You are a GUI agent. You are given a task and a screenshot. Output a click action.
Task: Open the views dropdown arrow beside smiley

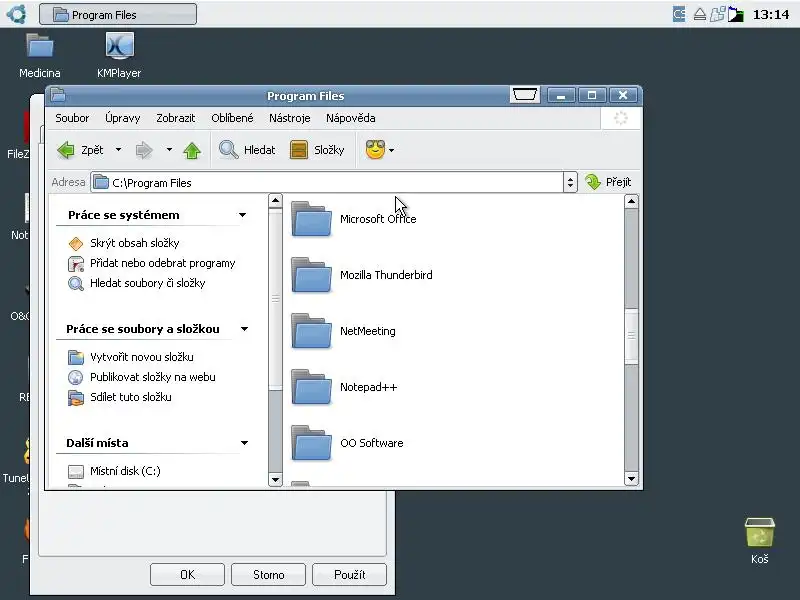click(391, 151)
